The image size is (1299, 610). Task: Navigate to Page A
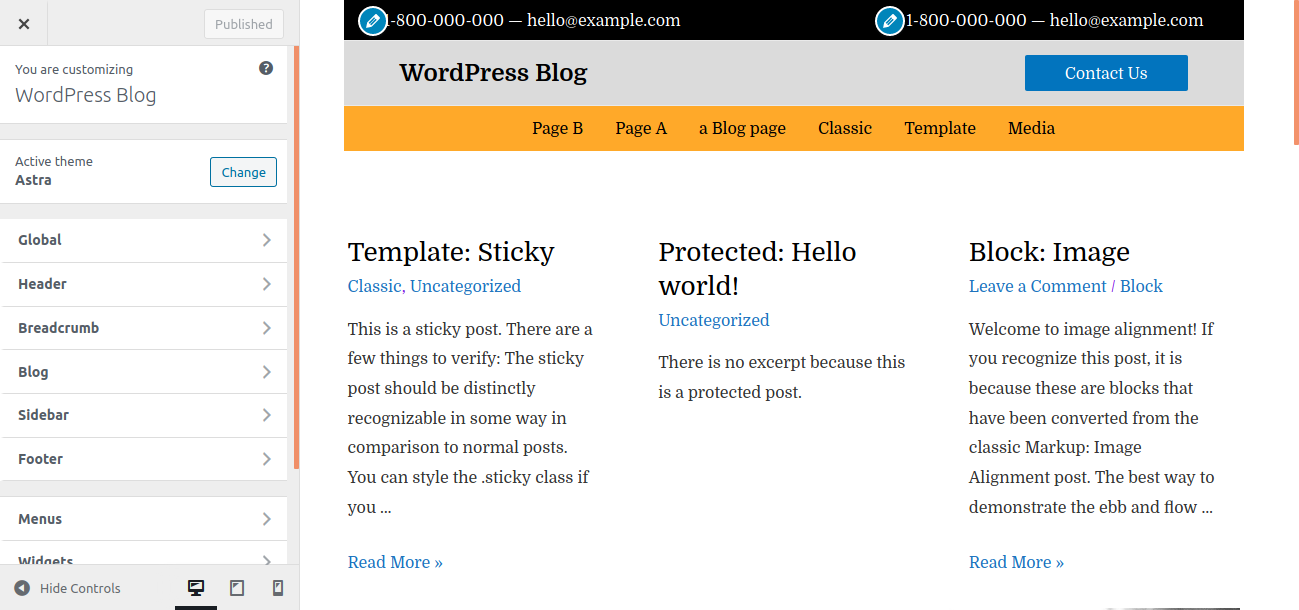[x=641, y=128]
